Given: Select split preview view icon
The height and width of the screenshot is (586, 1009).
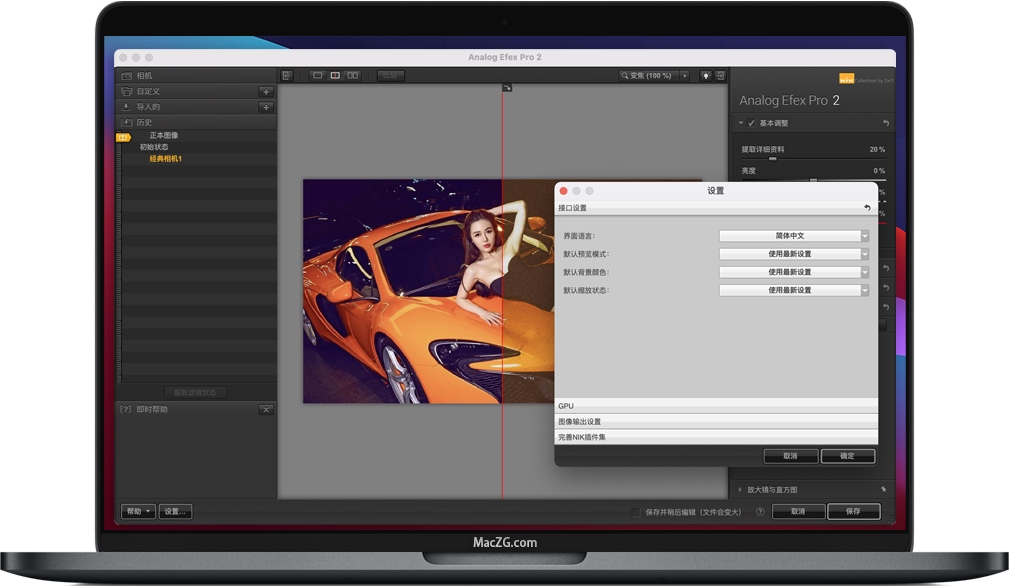Looking at the screenshot, I should tap(335, 75).
